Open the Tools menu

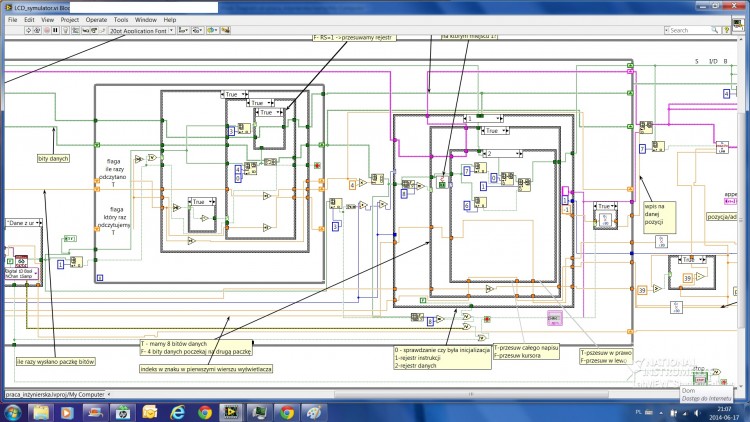[x=121, y=20]
